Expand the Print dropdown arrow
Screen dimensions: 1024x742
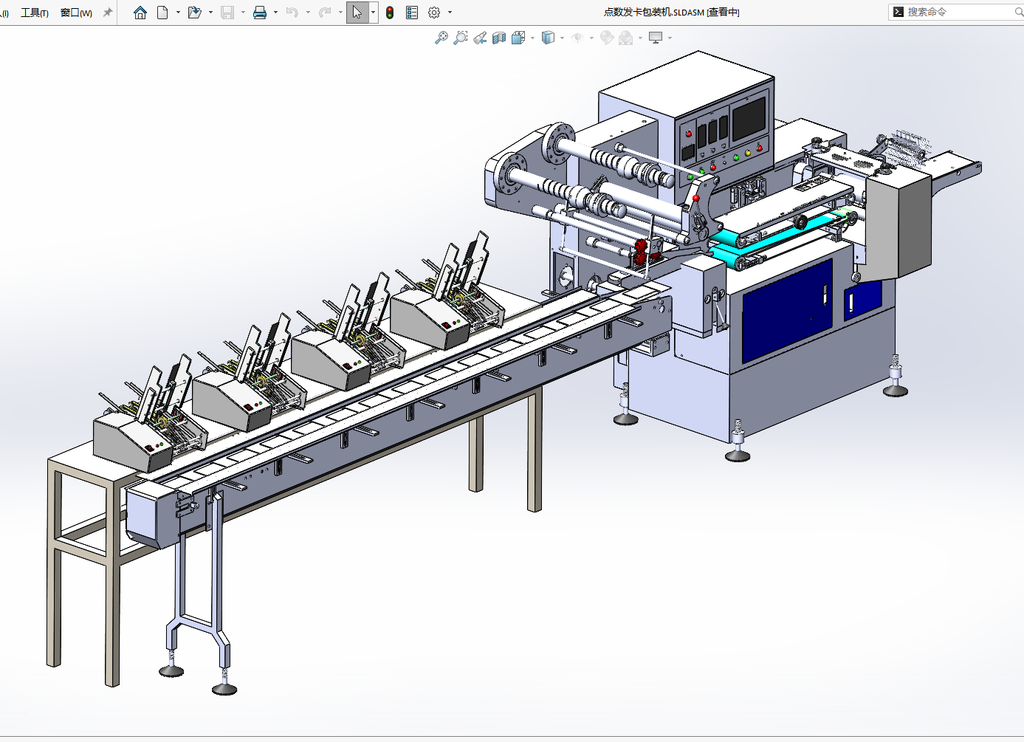click(276, 12)
